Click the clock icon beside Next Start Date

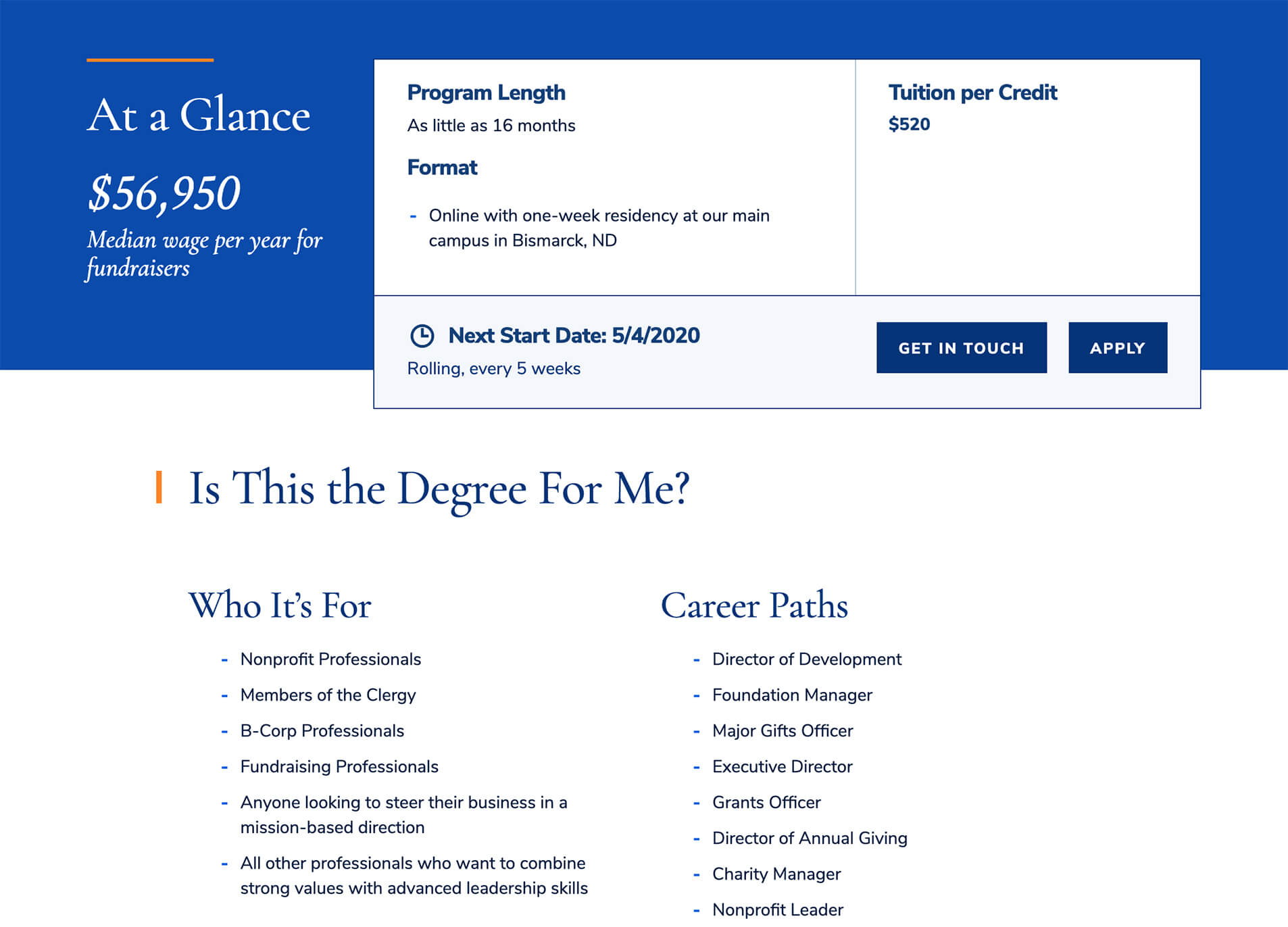click(x=422, y=336)
